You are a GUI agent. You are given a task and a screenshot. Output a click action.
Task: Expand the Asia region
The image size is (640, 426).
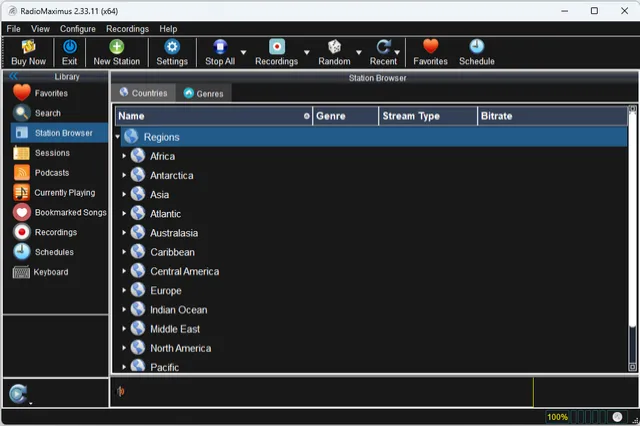coord(124,194)
